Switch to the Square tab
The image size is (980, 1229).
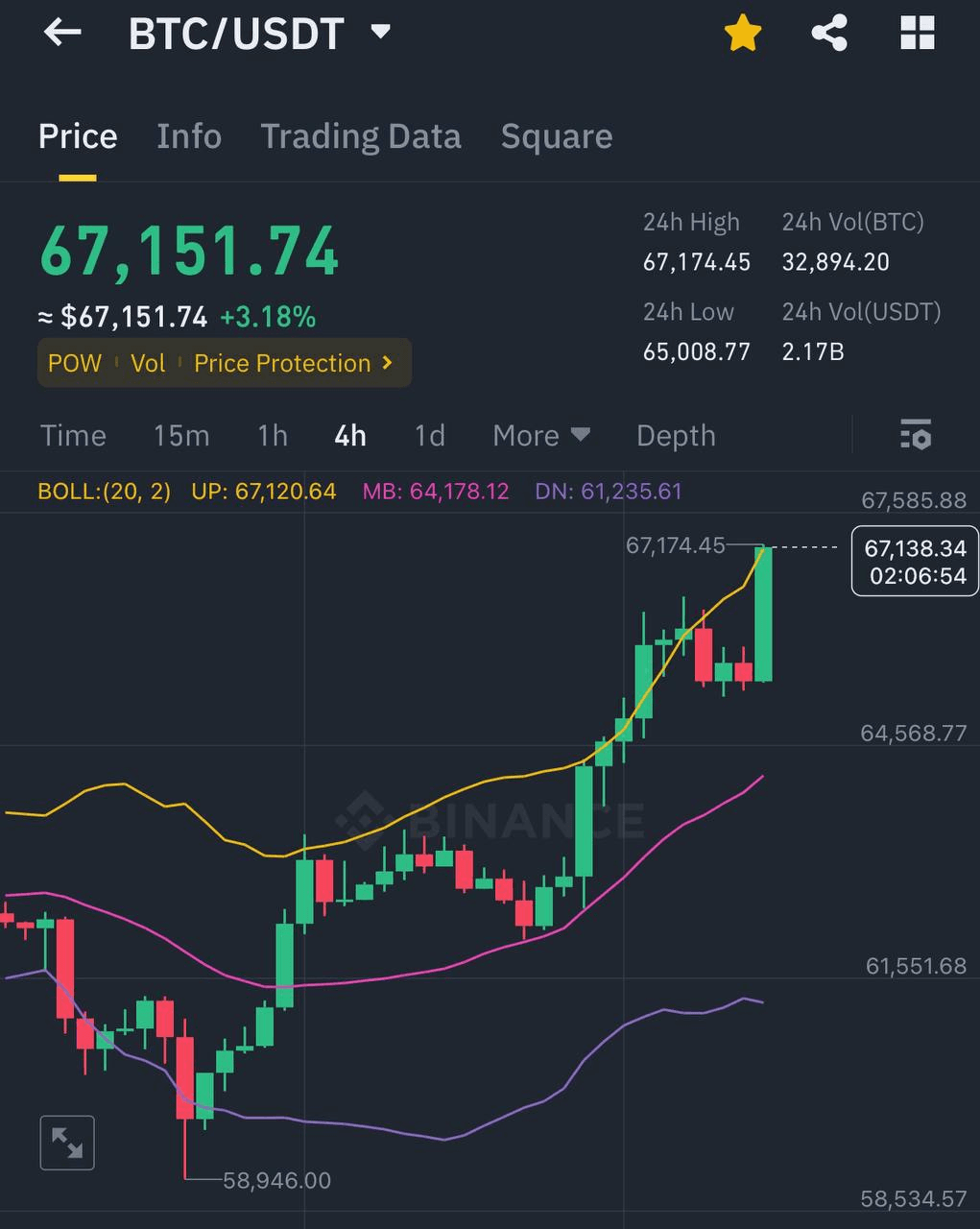point(557,136)
